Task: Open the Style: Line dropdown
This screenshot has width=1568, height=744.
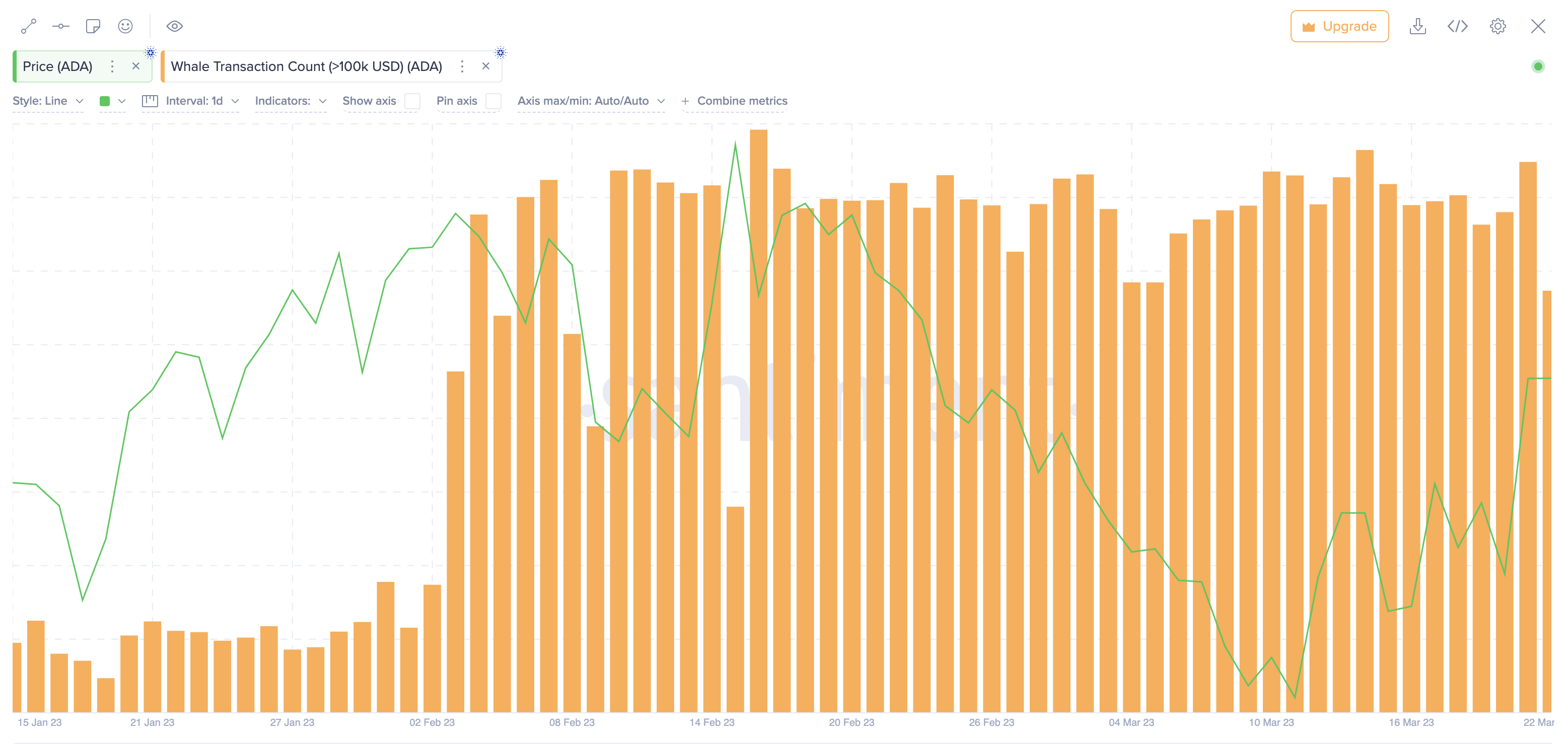Action: [47, 101]
